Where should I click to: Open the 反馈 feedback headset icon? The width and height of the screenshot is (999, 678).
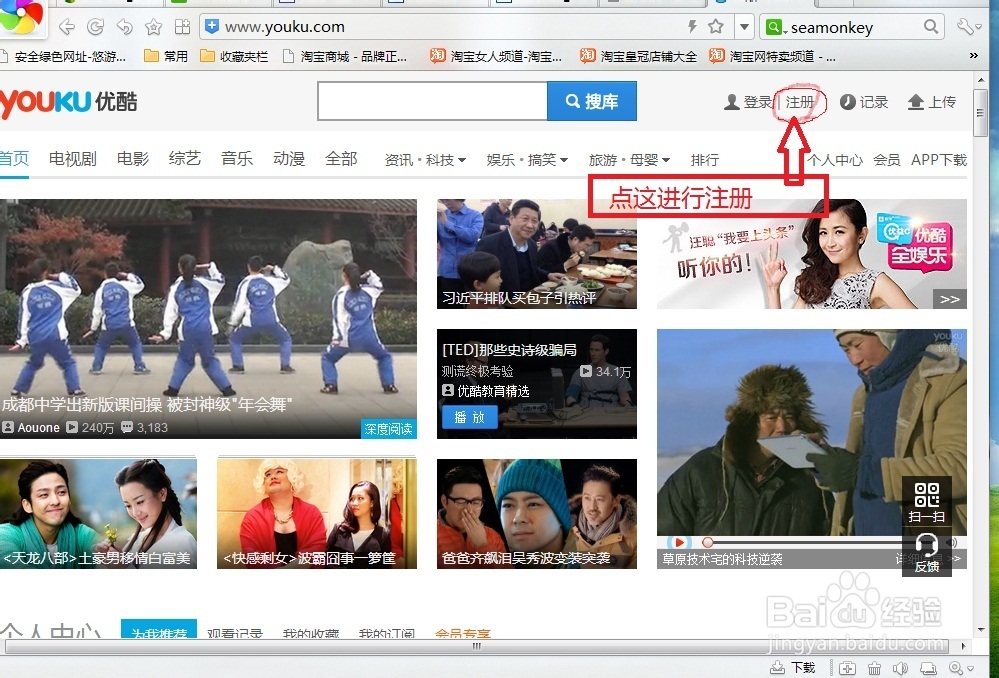pos(926,552)
